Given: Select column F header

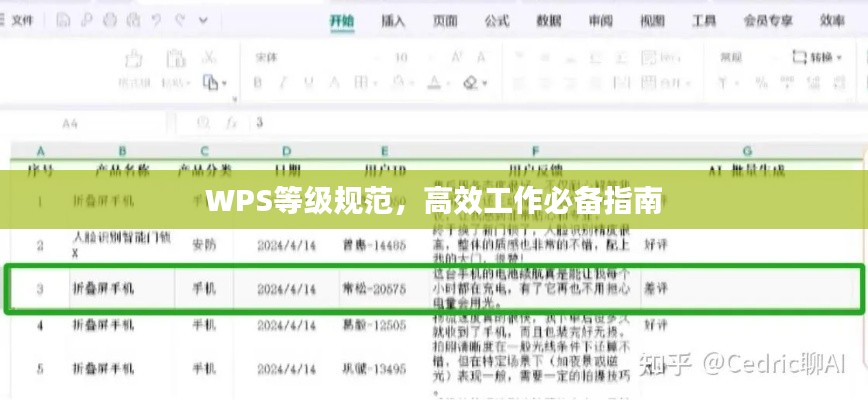Looking at the screenshot, I should [x=535, y=151].
